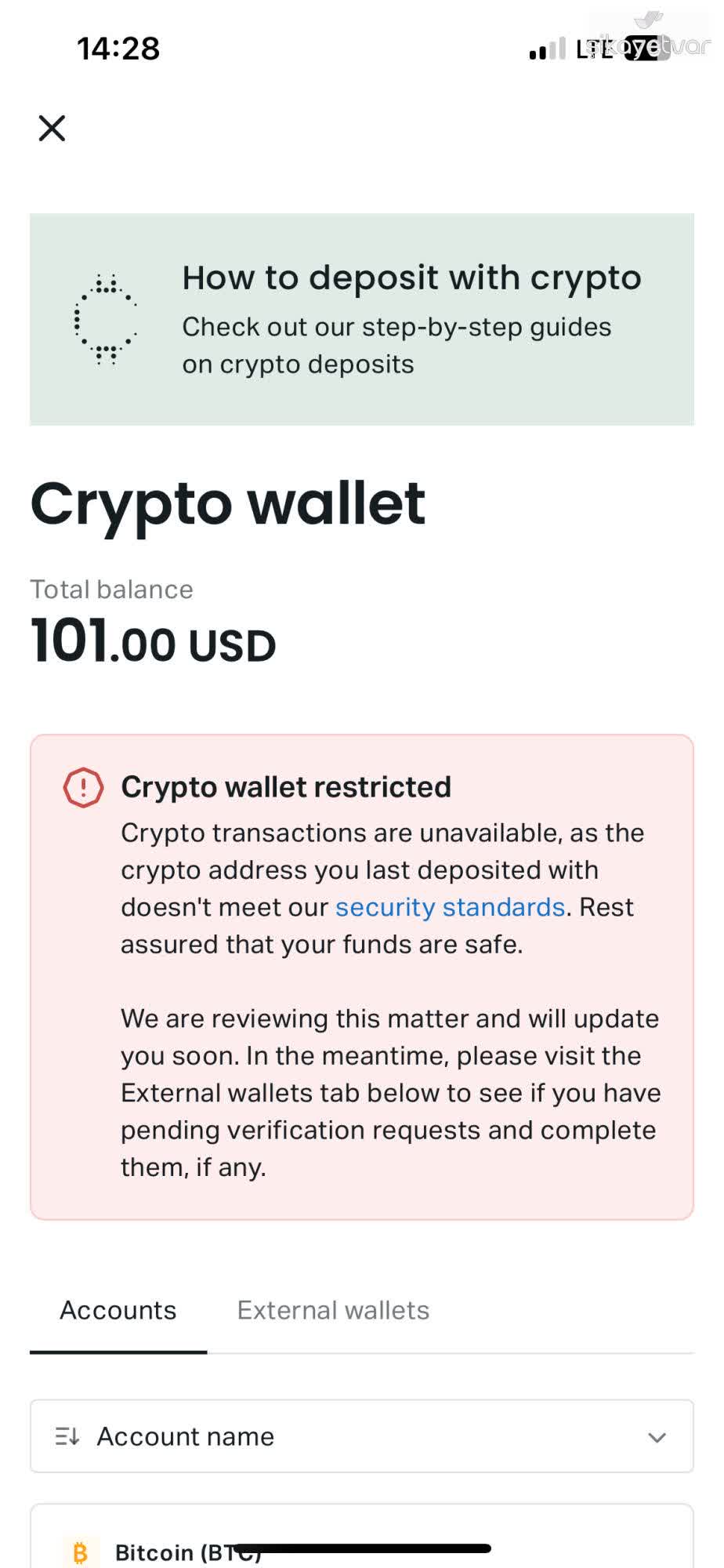This screenshot has height=1568, width=724.
Task: Click the close X to exit Crypto wallet
Action: [51, 128]
